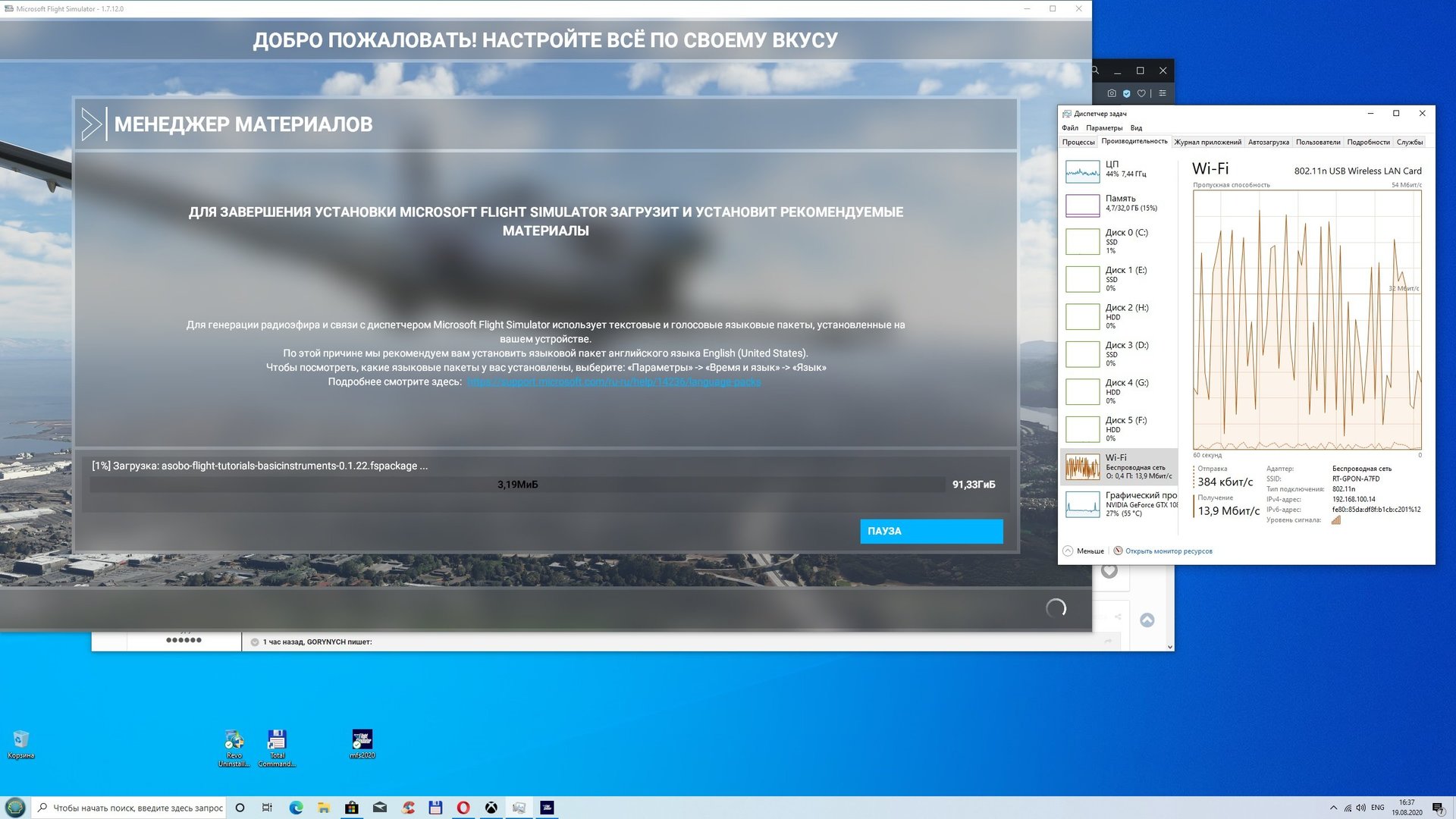Click the download progress bar
1456x819 pixels.
[x=517, y=485]
